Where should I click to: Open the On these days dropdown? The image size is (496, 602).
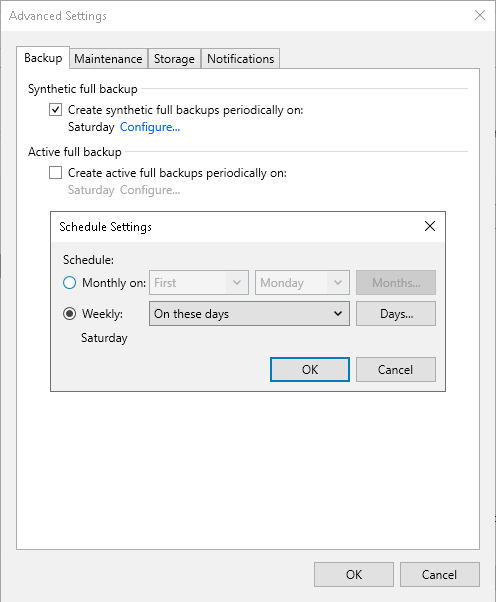[249, 314]
